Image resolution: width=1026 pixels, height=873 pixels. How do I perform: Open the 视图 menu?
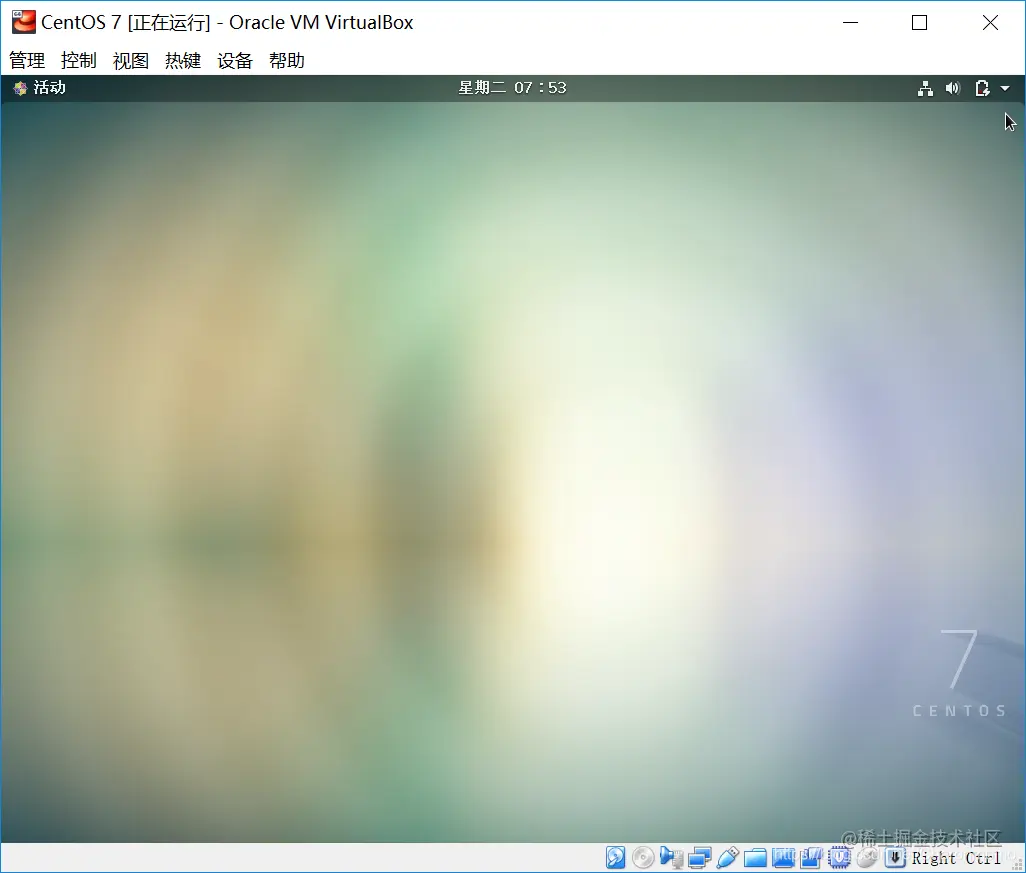pyautogui.click(x=131, y=61)
